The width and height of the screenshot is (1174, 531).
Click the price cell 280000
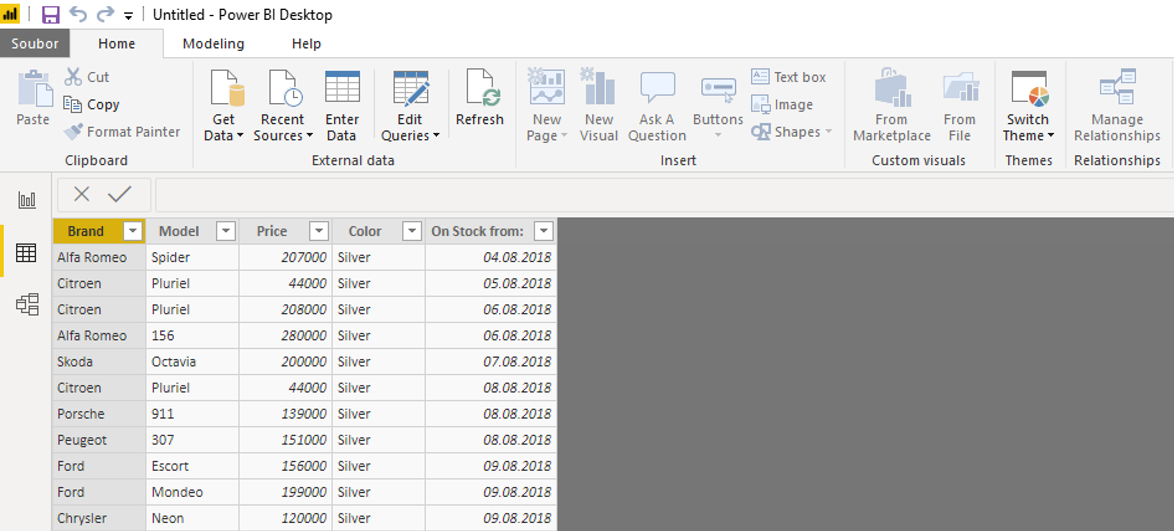tap(285, 336)
